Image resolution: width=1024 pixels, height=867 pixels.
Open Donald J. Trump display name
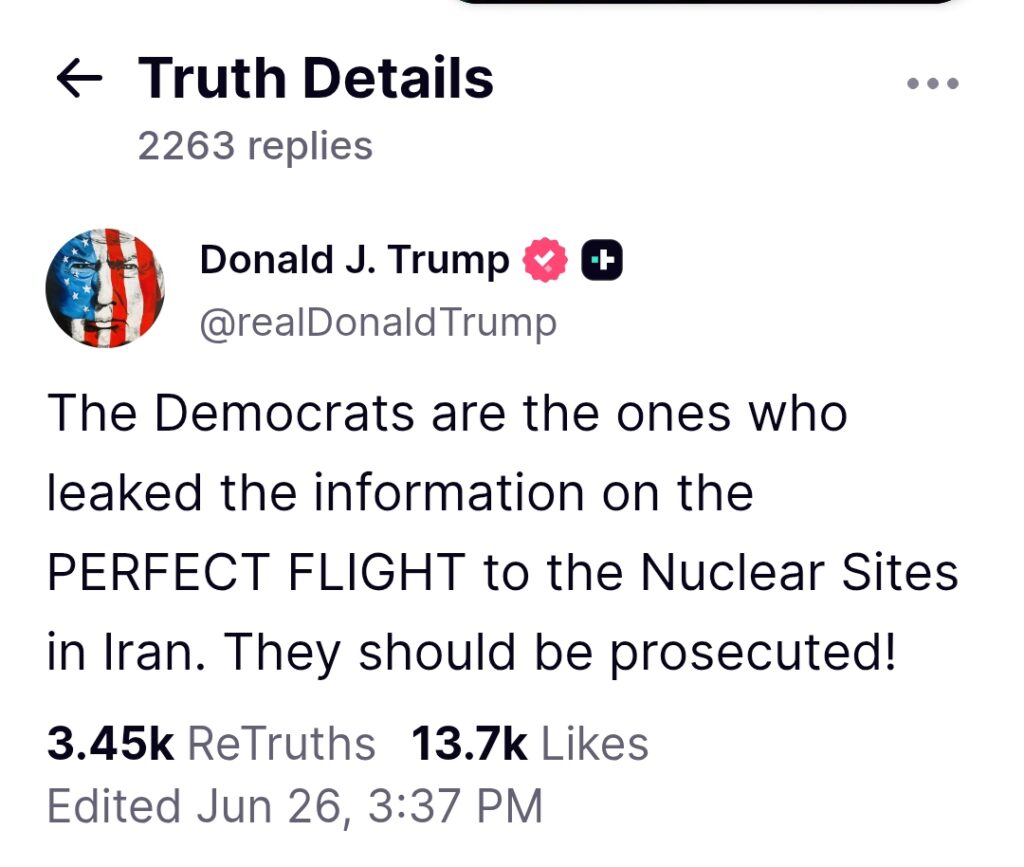click(354, 260)
